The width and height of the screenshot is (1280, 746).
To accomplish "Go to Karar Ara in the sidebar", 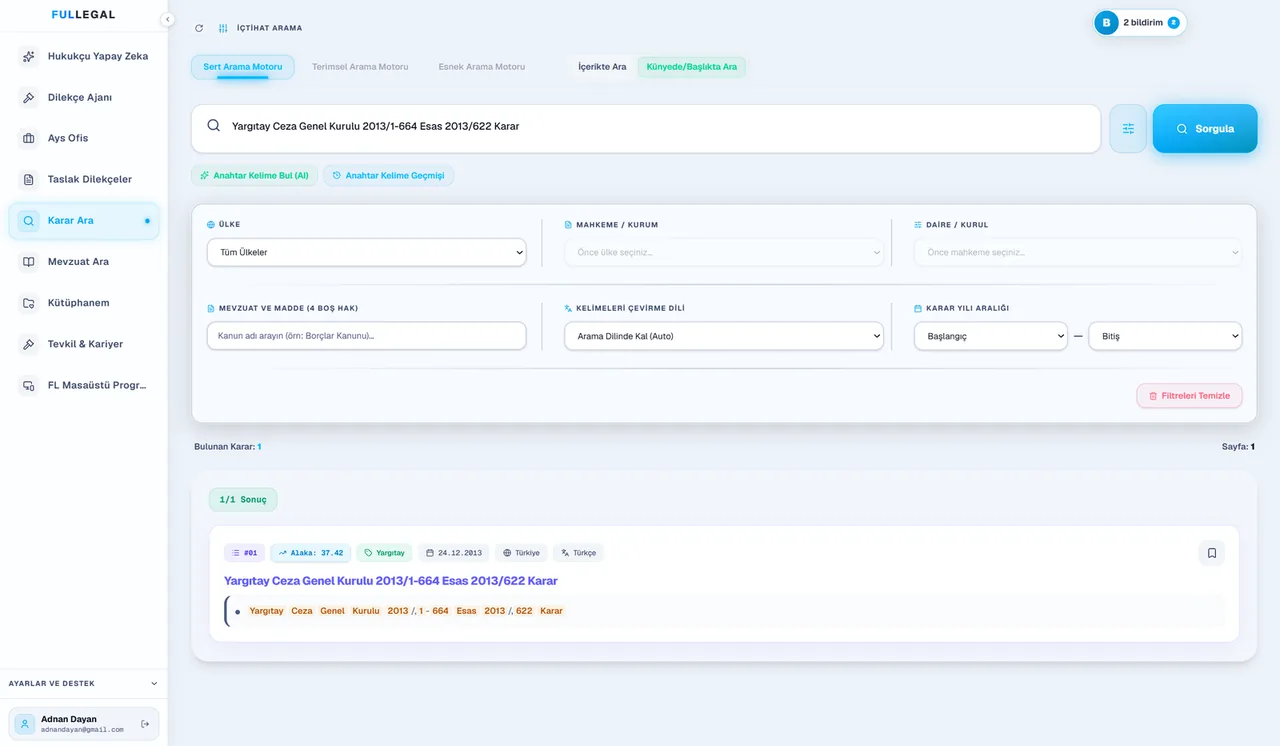I will 84,221.
